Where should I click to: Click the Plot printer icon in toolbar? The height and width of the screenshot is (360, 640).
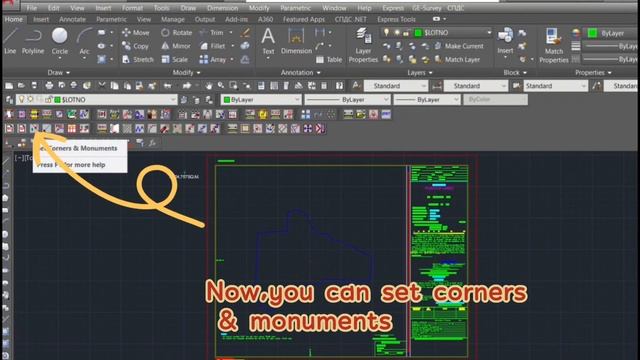point(49,86)
